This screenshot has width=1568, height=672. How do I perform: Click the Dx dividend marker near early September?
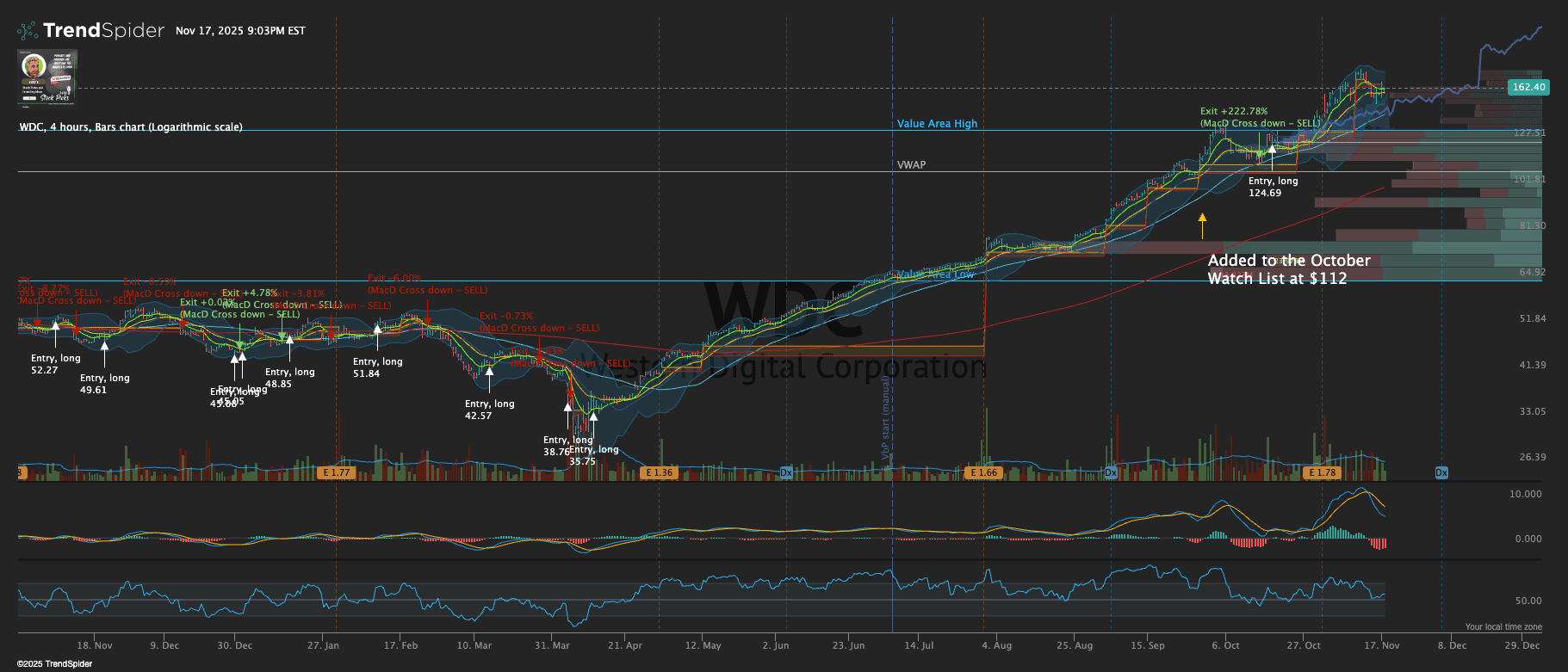coord(1111,472)
